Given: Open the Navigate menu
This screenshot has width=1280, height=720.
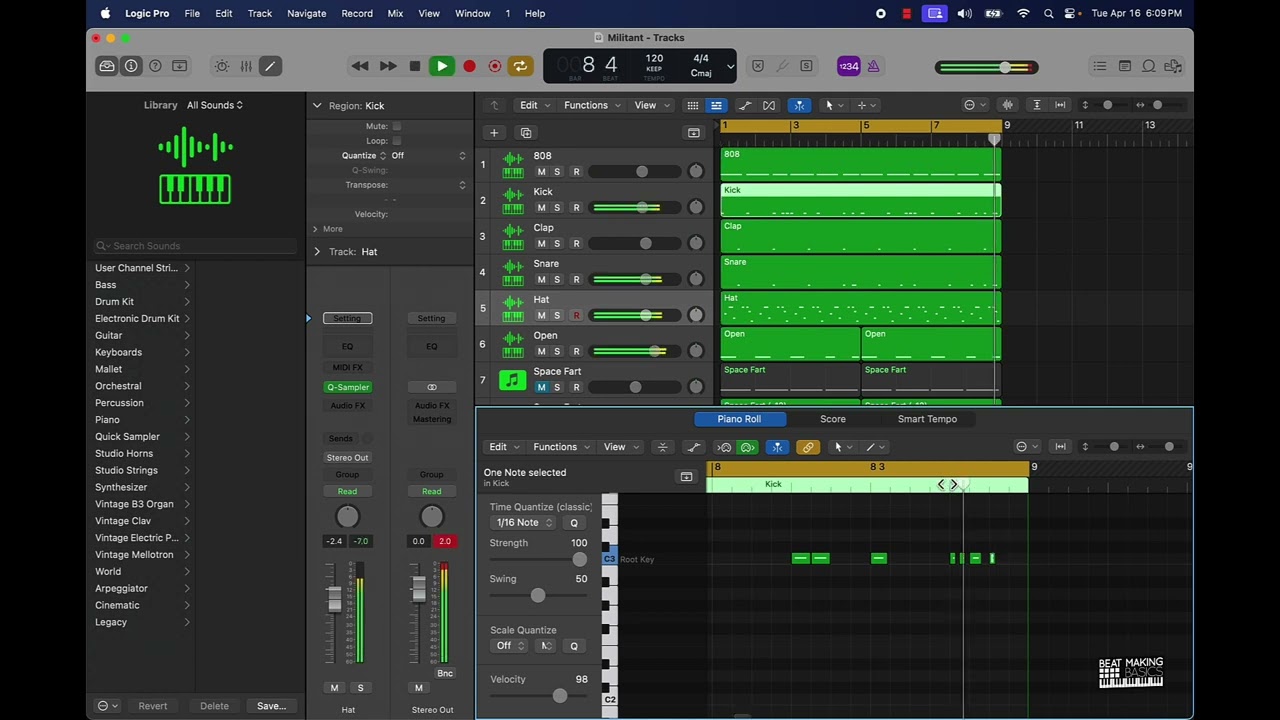Looking at the screenshot, I should coord(306,13).
